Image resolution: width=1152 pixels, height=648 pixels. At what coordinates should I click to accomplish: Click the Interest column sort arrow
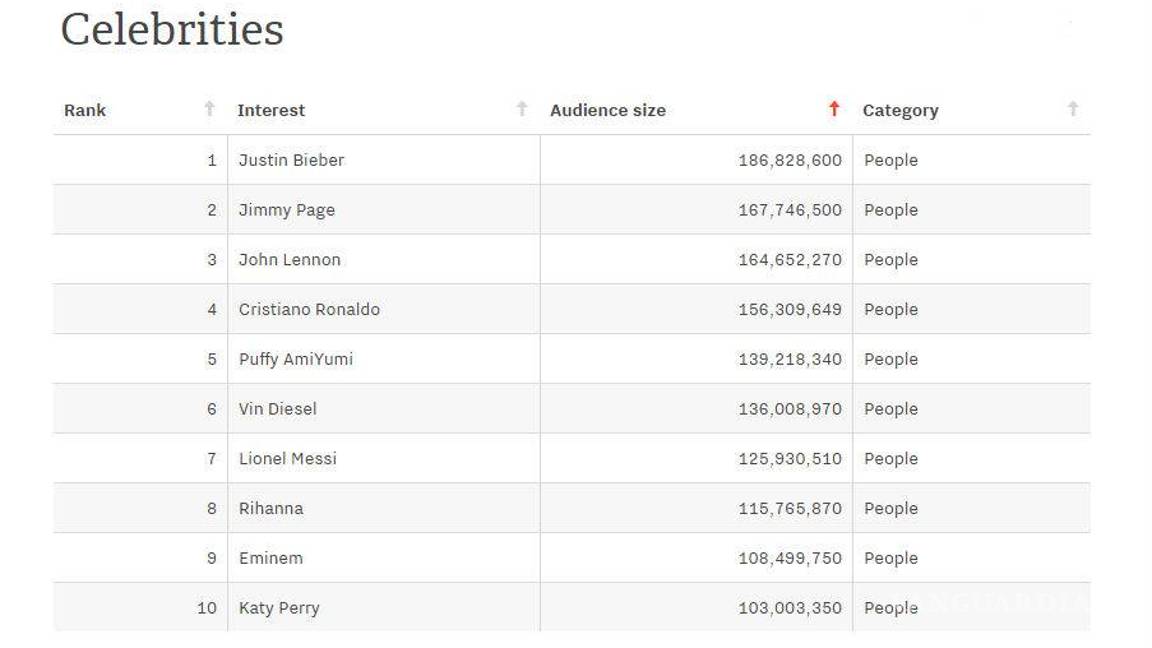click(521, 109)
